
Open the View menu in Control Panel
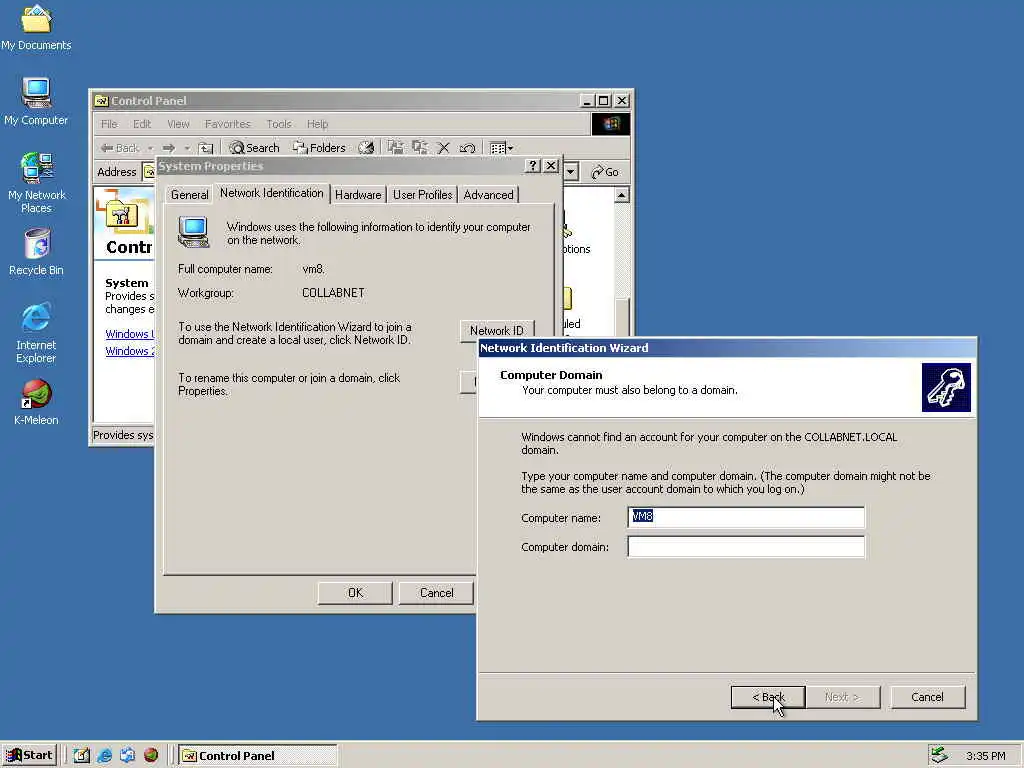point(178,124)
